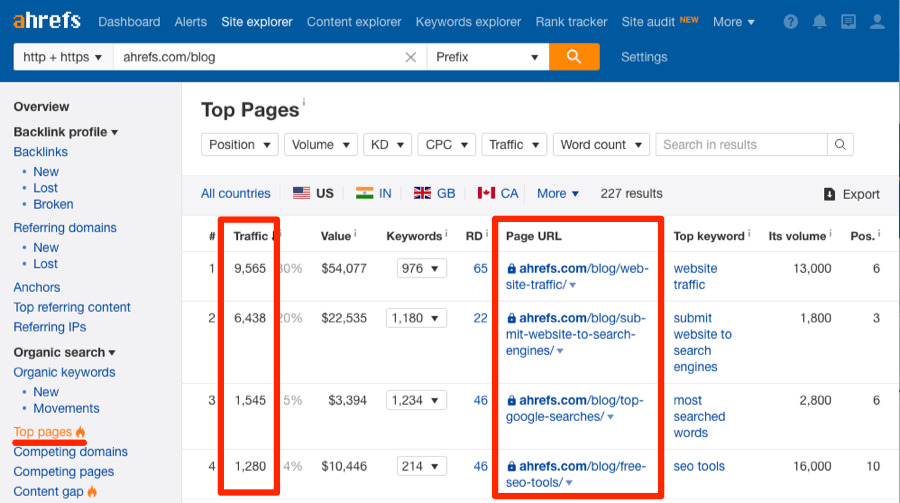The height and width of the screenshot is (503, 900).
Task: Click the results search magnifier icon
Action: coord(841,145)
